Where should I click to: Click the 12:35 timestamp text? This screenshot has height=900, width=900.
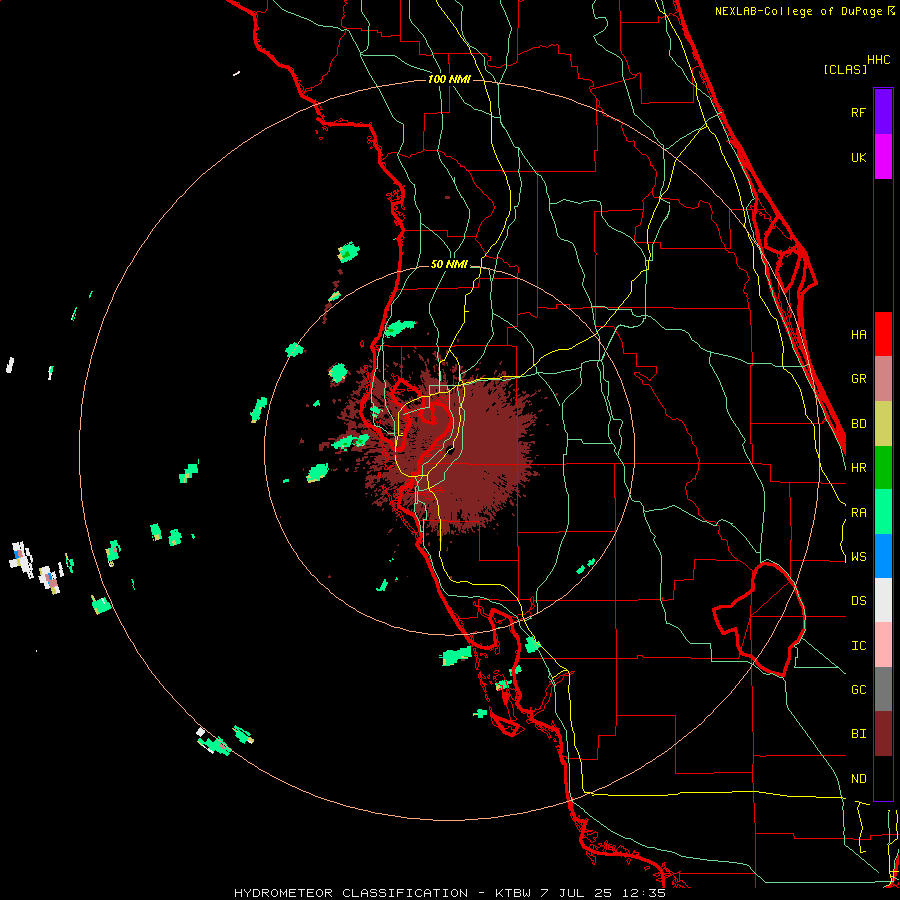point(645,893)
